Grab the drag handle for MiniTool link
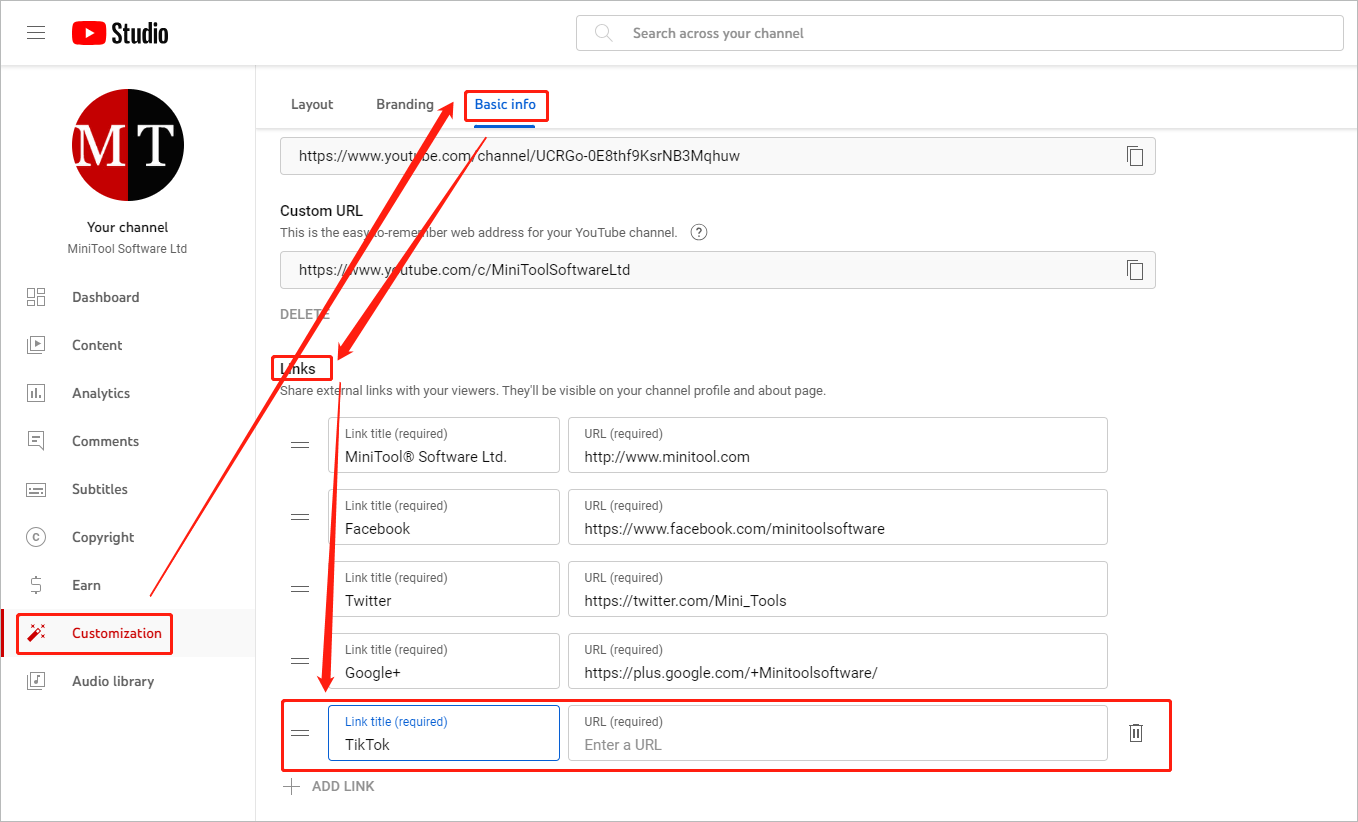This screenshot has height=822, width=1358. 300,445
